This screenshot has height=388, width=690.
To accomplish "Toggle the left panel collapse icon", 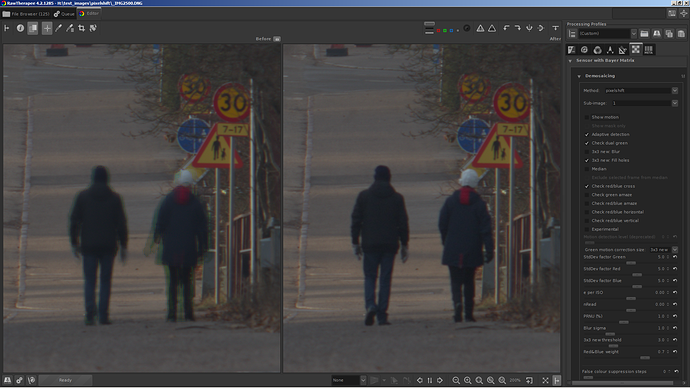I will [x=7, y=28].
